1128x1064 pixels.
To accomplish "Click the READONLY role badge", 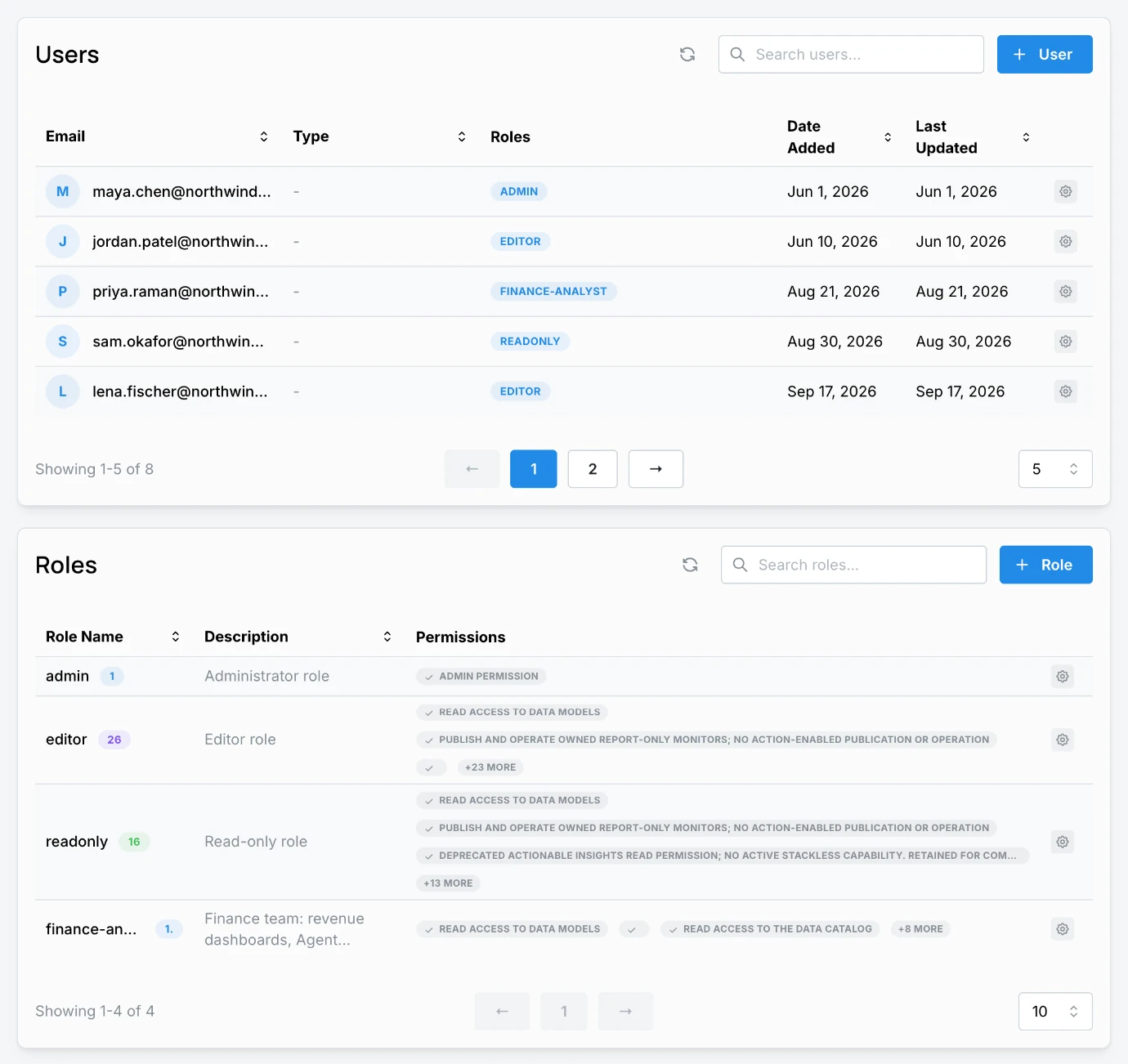I will point(530,341).
